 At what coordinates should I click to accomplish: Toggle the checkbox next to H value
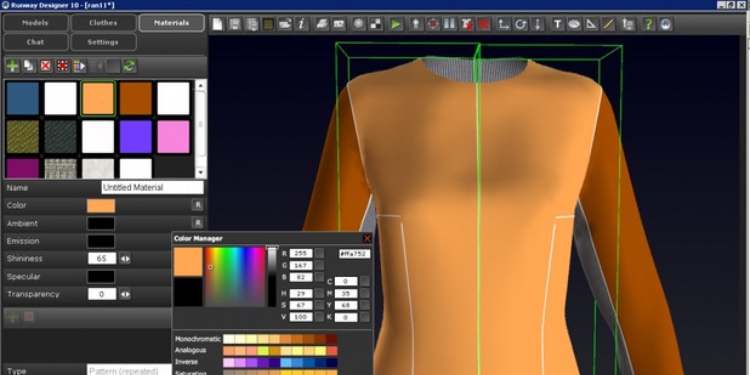click(x=320, y=293)
